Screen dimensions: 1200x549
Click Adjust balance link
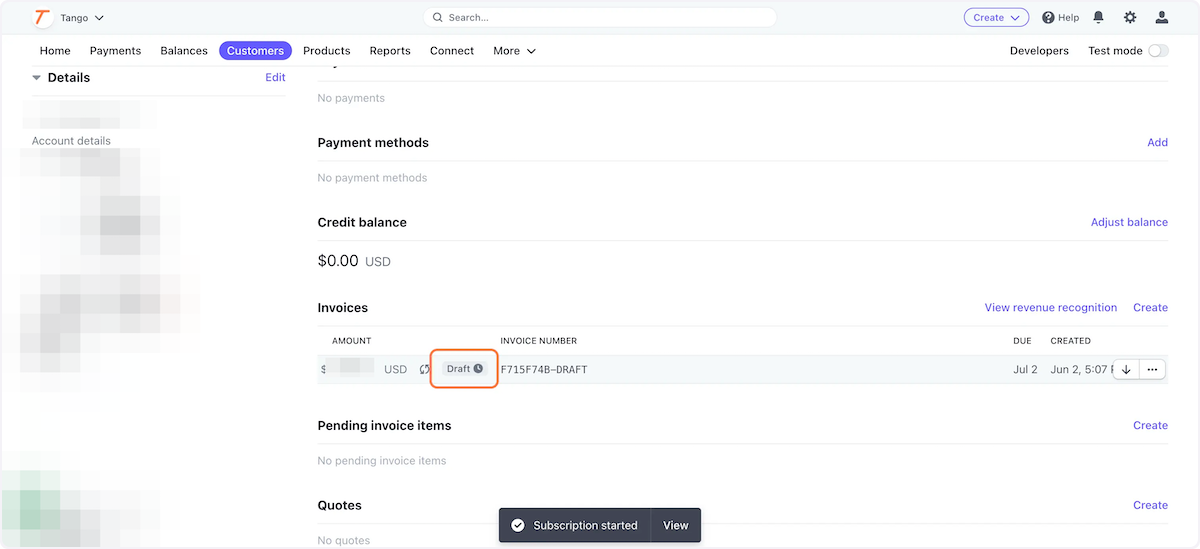tap(1129, 222)
